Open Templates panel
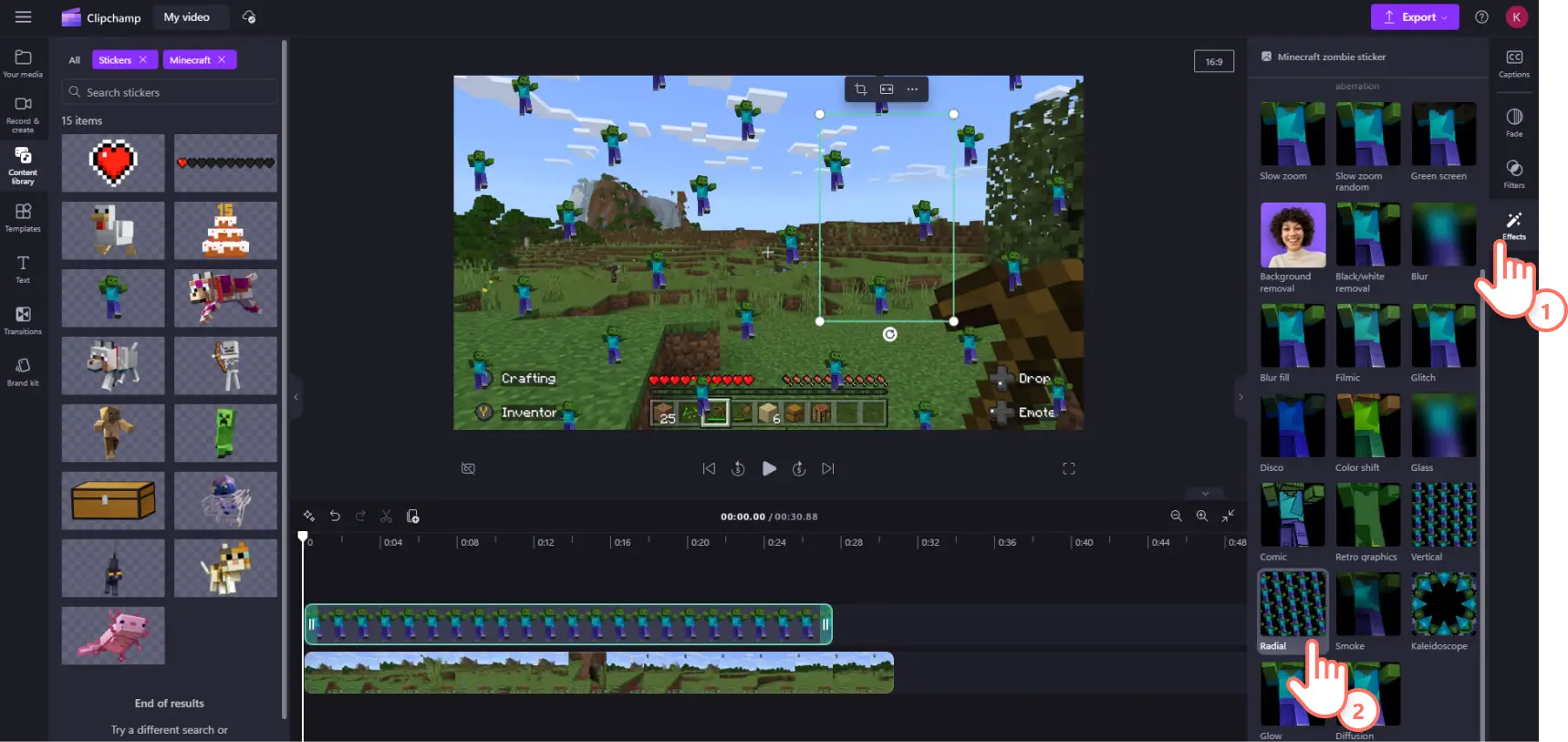This screenshot has width=1568, height=742. 23,217
